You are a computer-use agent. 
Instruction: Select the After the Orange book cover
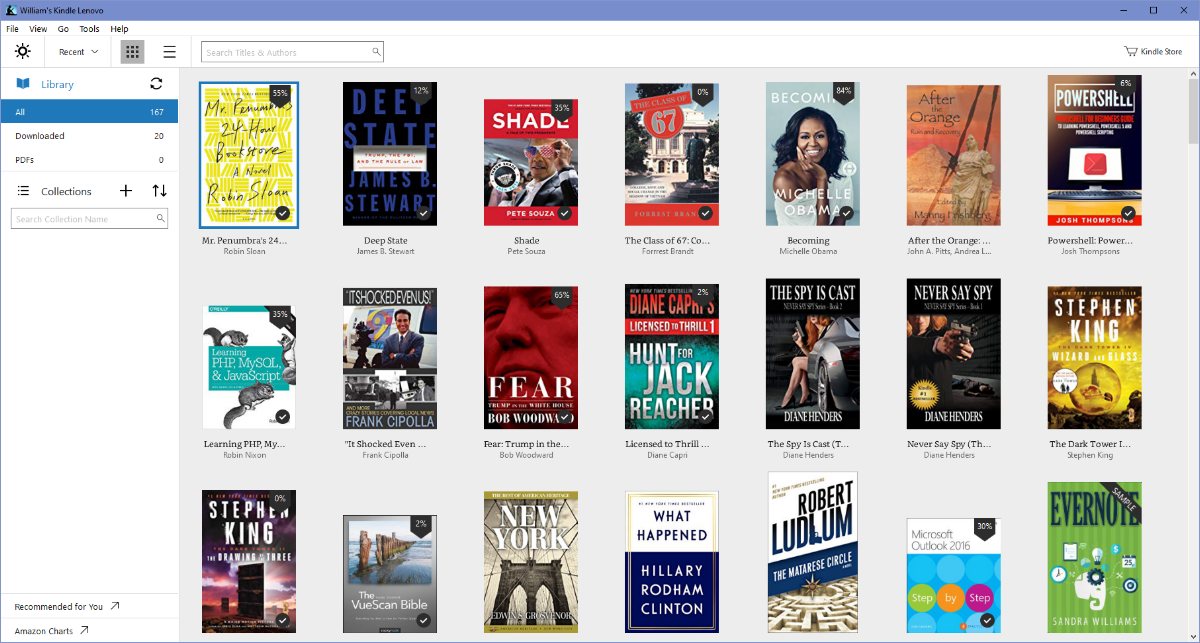tap(954, 155)
